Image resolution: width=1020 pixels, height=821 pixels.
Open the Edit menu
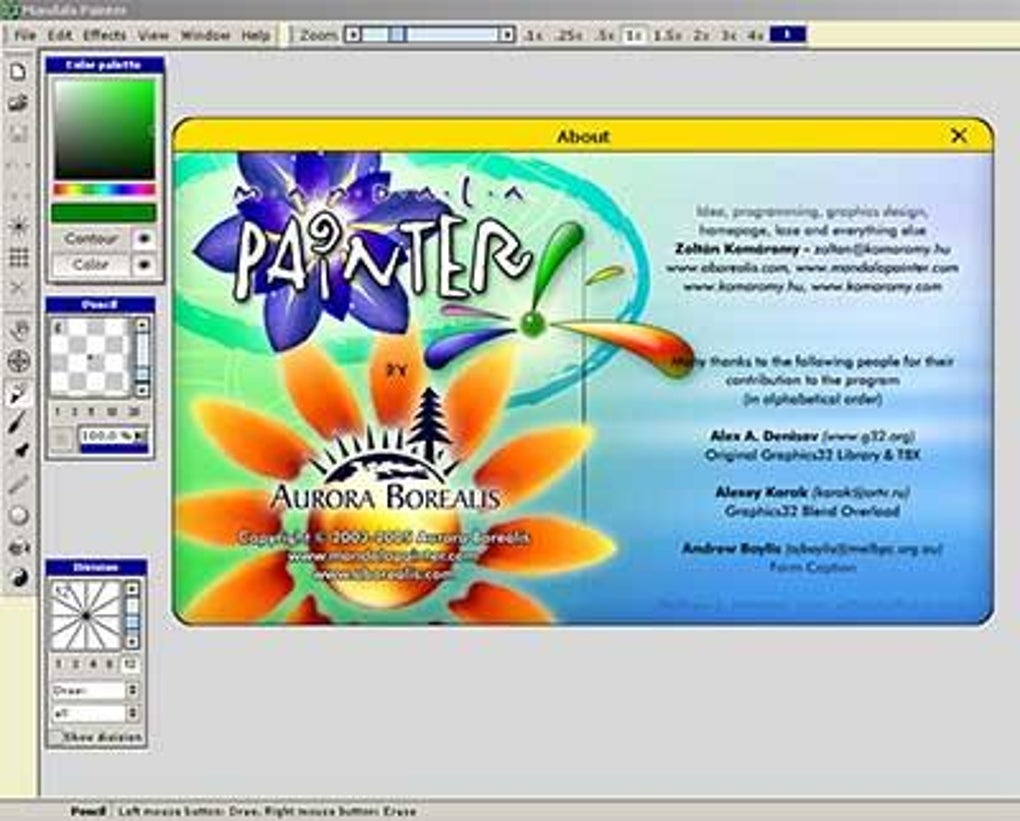tap(60, 35)
